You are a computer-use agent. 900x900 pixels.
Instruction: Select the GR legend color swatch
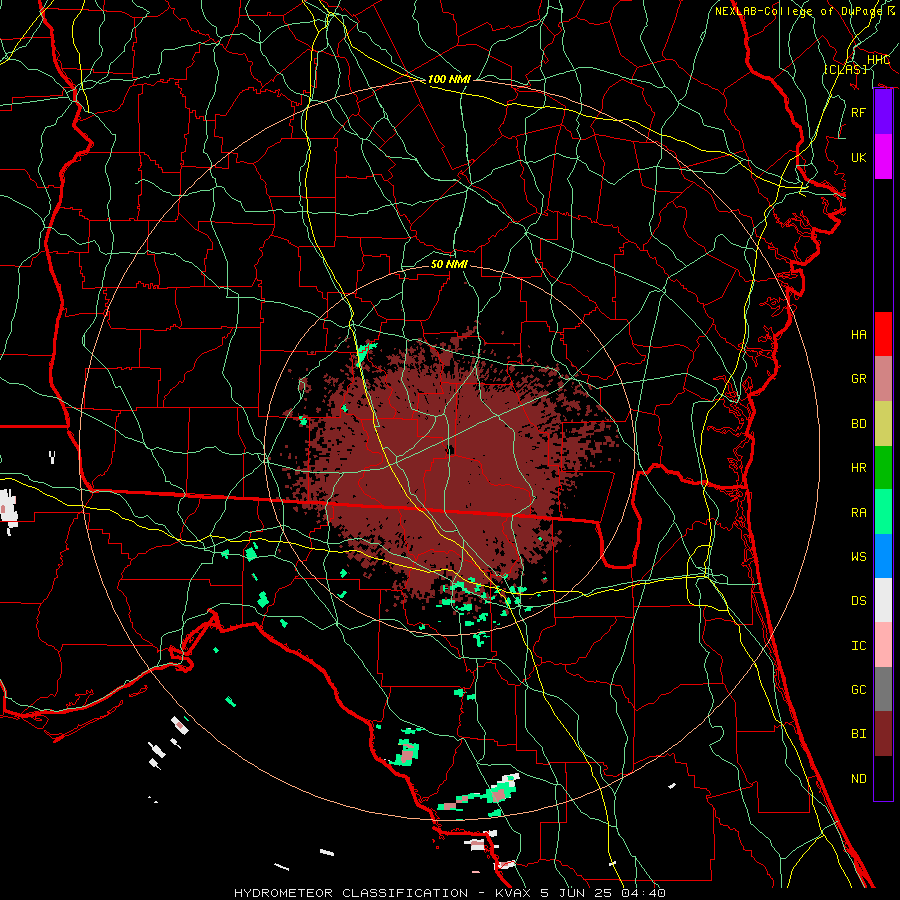[883, 378]
